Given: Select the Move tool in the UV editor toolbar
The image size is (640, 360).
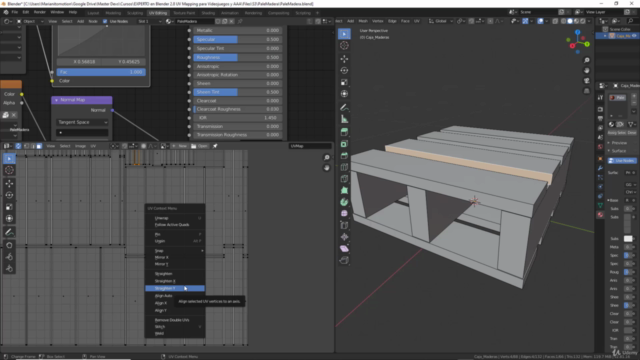Looking at the screenshot, I should click(x=9, y=184).
